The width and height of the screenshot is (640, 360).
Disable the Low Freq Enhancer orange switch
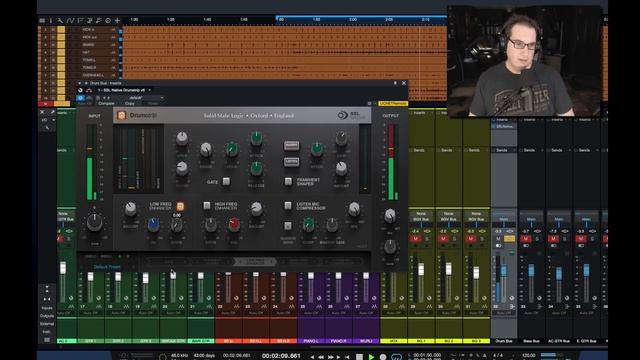pos(180,206)
